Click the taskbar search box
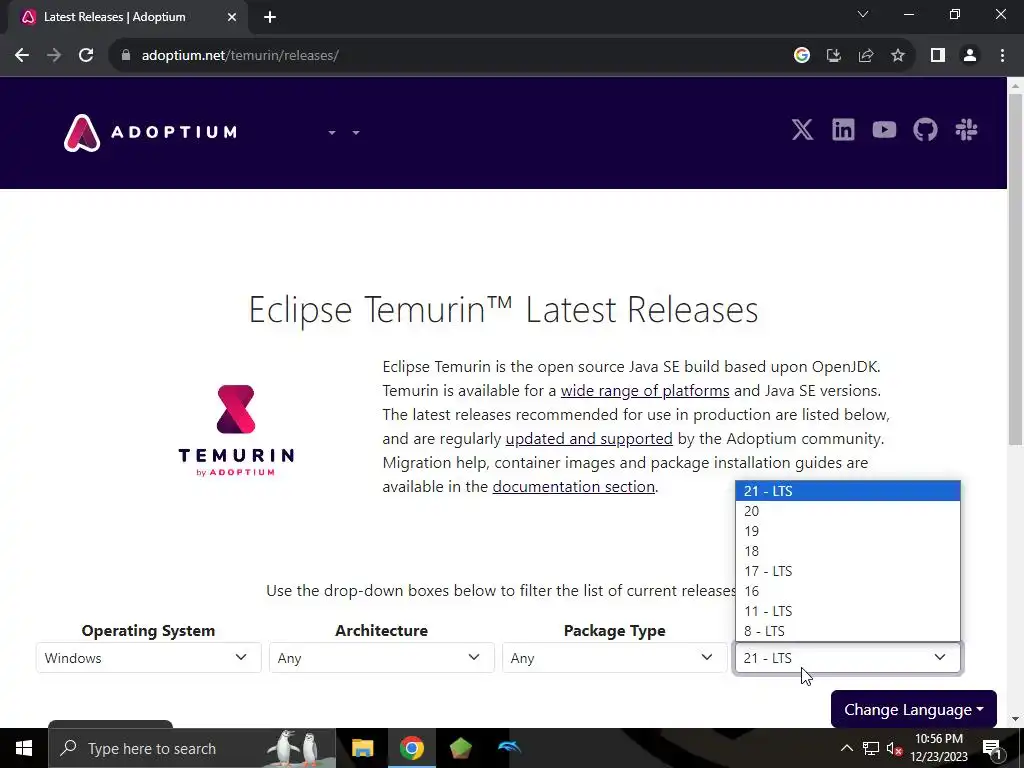Viewport: 1024px width, 768px height. coord(192,748)
